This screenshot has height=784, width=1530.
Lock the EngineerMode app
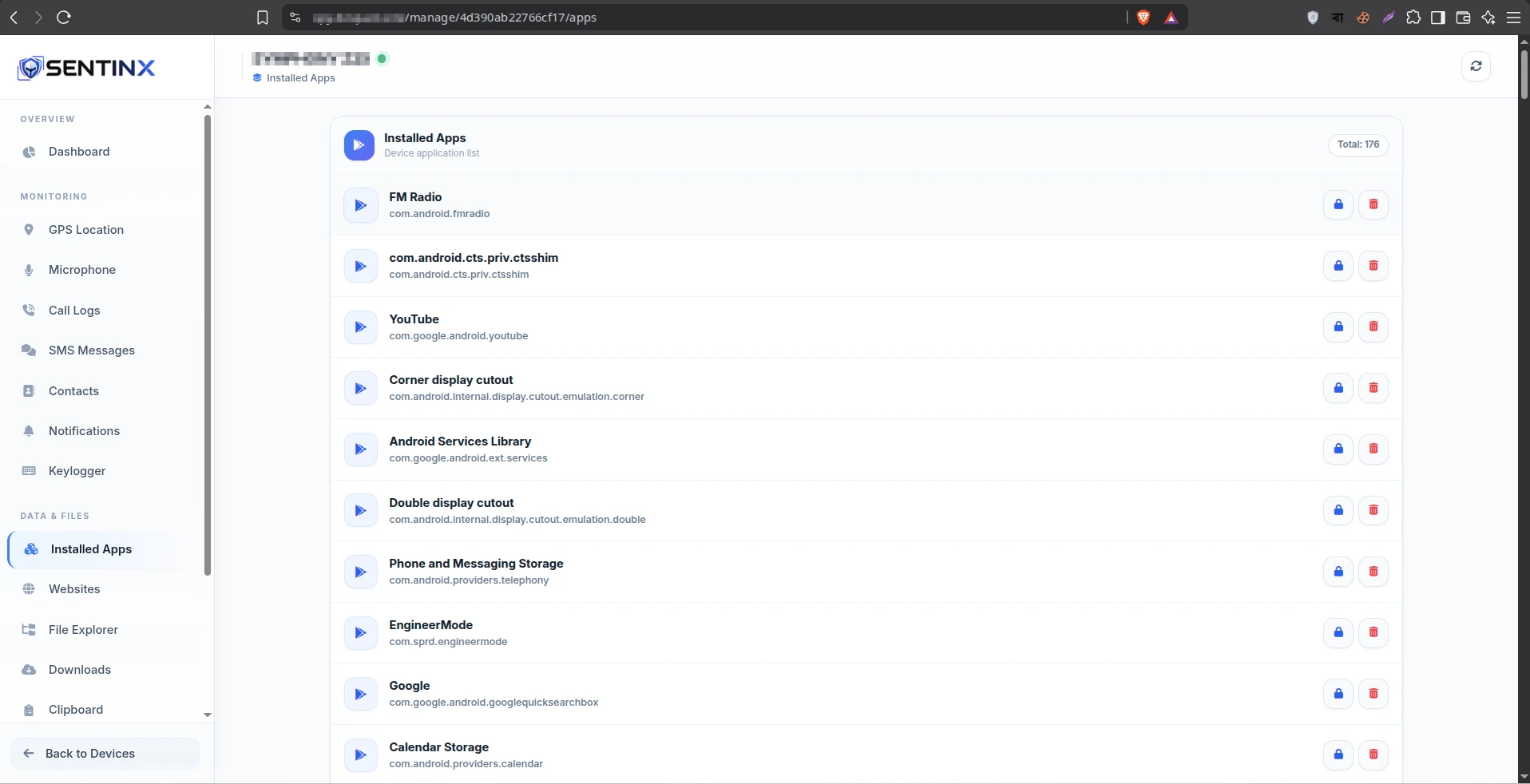coord(1338,632)
